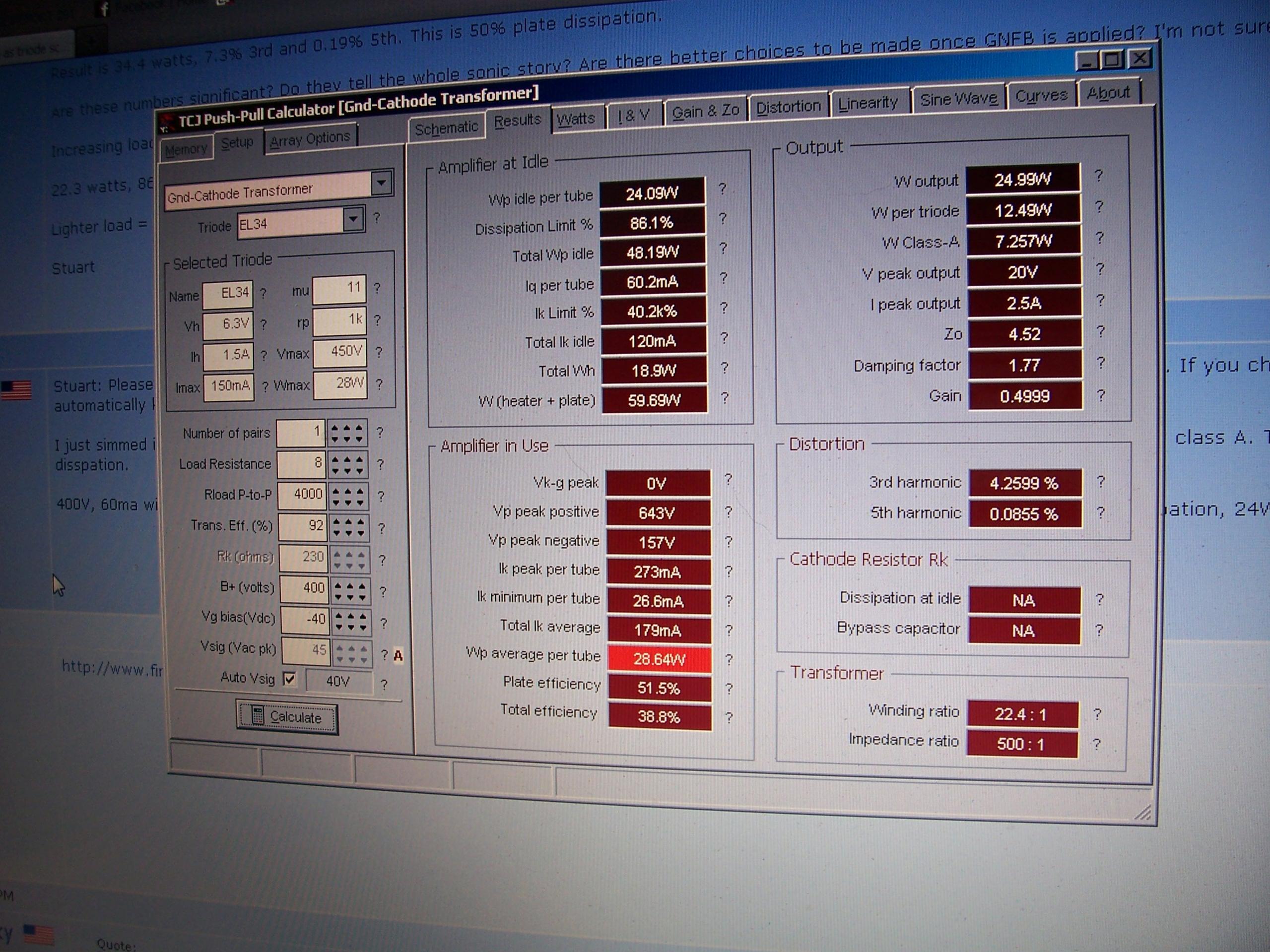The image size is (1270, 952).
Task: Click the Load Resistance input field
Action: [301, 465]
